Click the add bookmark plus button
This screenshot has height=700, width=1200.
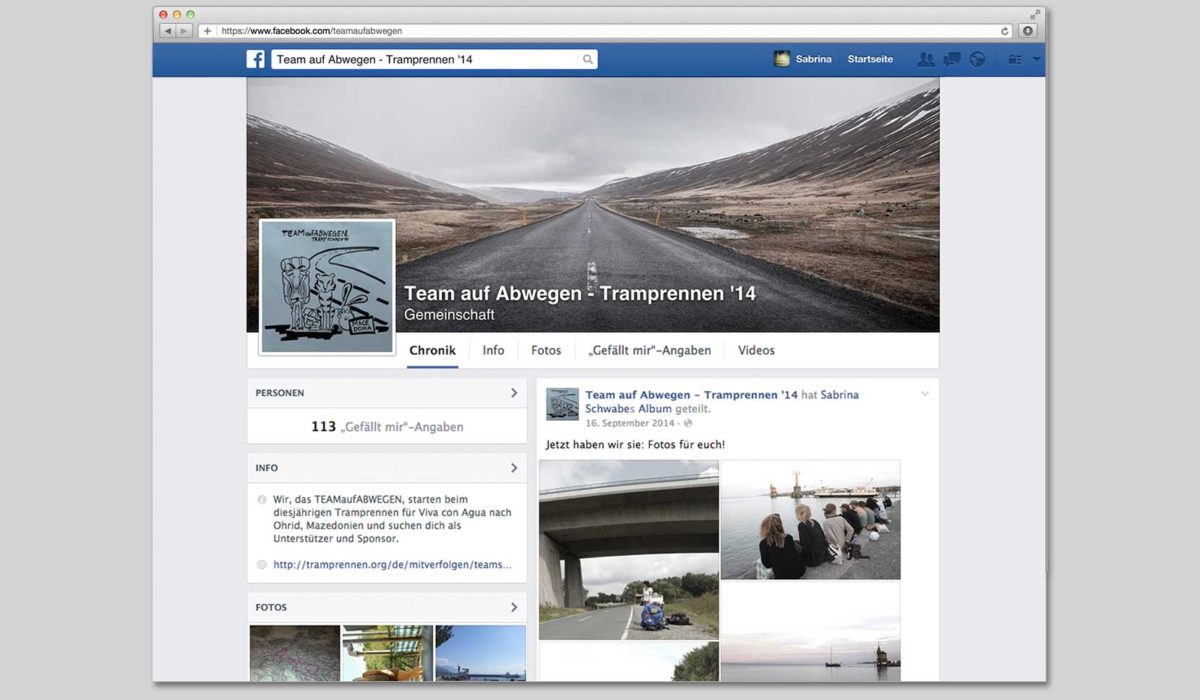[207, 31]
